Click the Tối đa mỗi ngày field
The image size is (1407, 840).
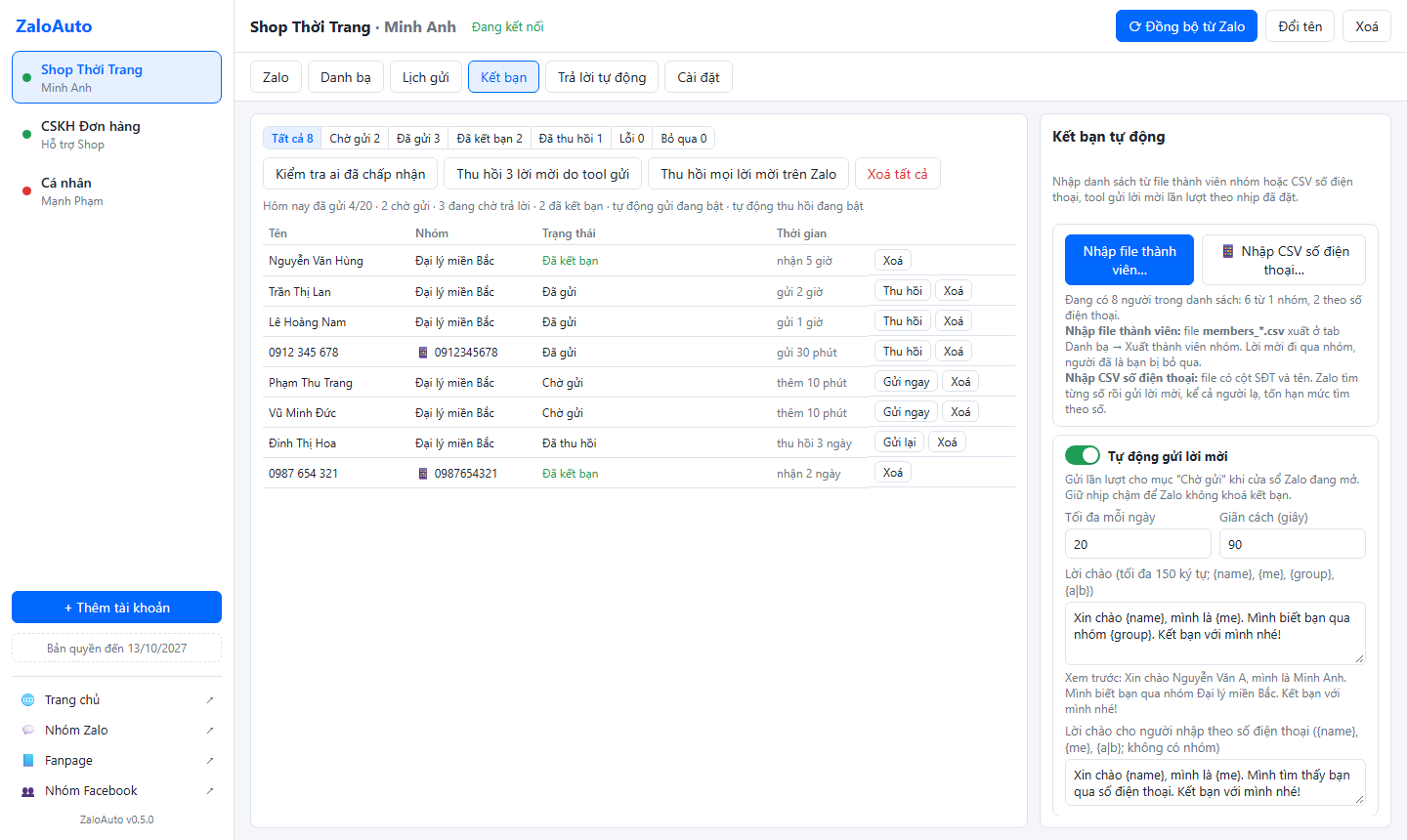tap(1138, 544)
